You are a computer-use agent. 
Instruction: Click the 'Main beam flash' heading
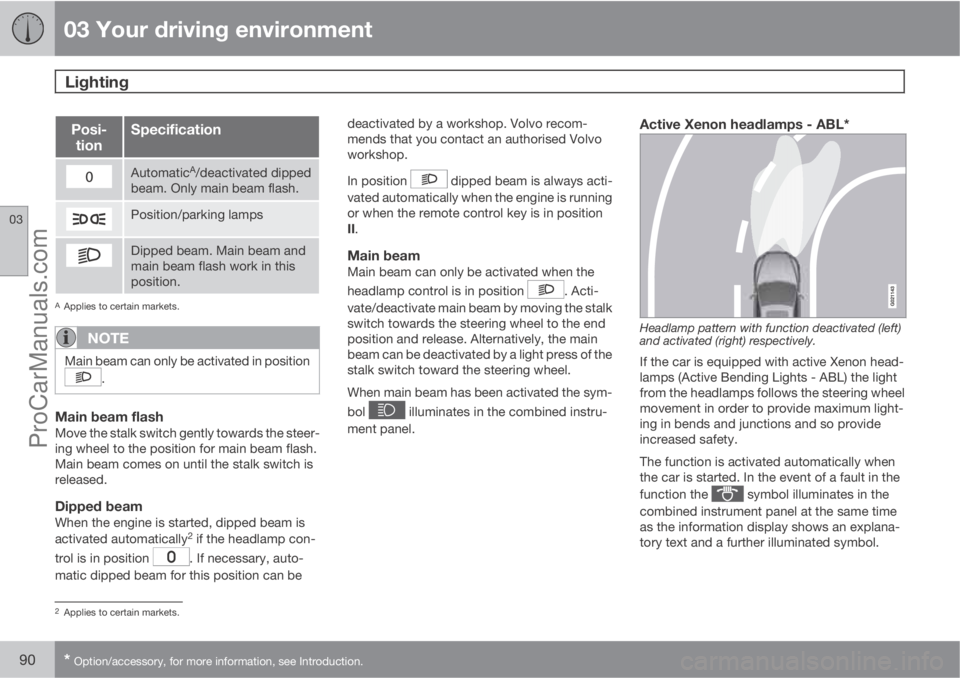(x=109, y=417)
